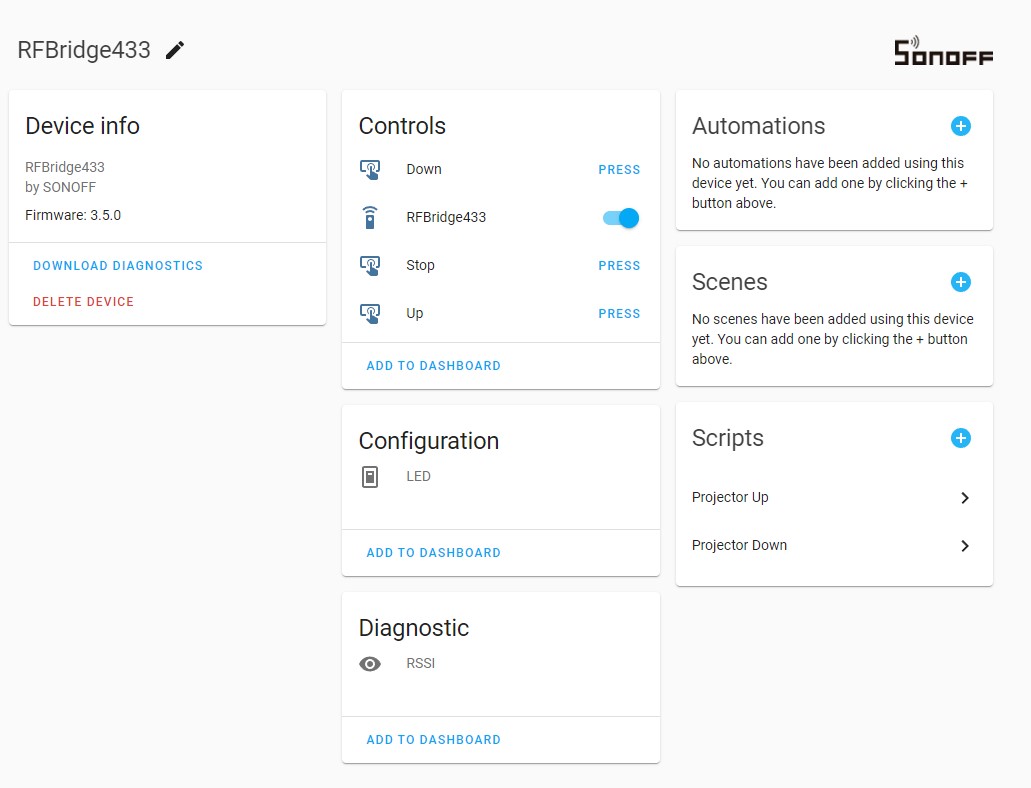Image resolution: width=1031 pixels, height=788 pixels.
Task: Open the Up entity row label
Action: [x=415, y=313]
